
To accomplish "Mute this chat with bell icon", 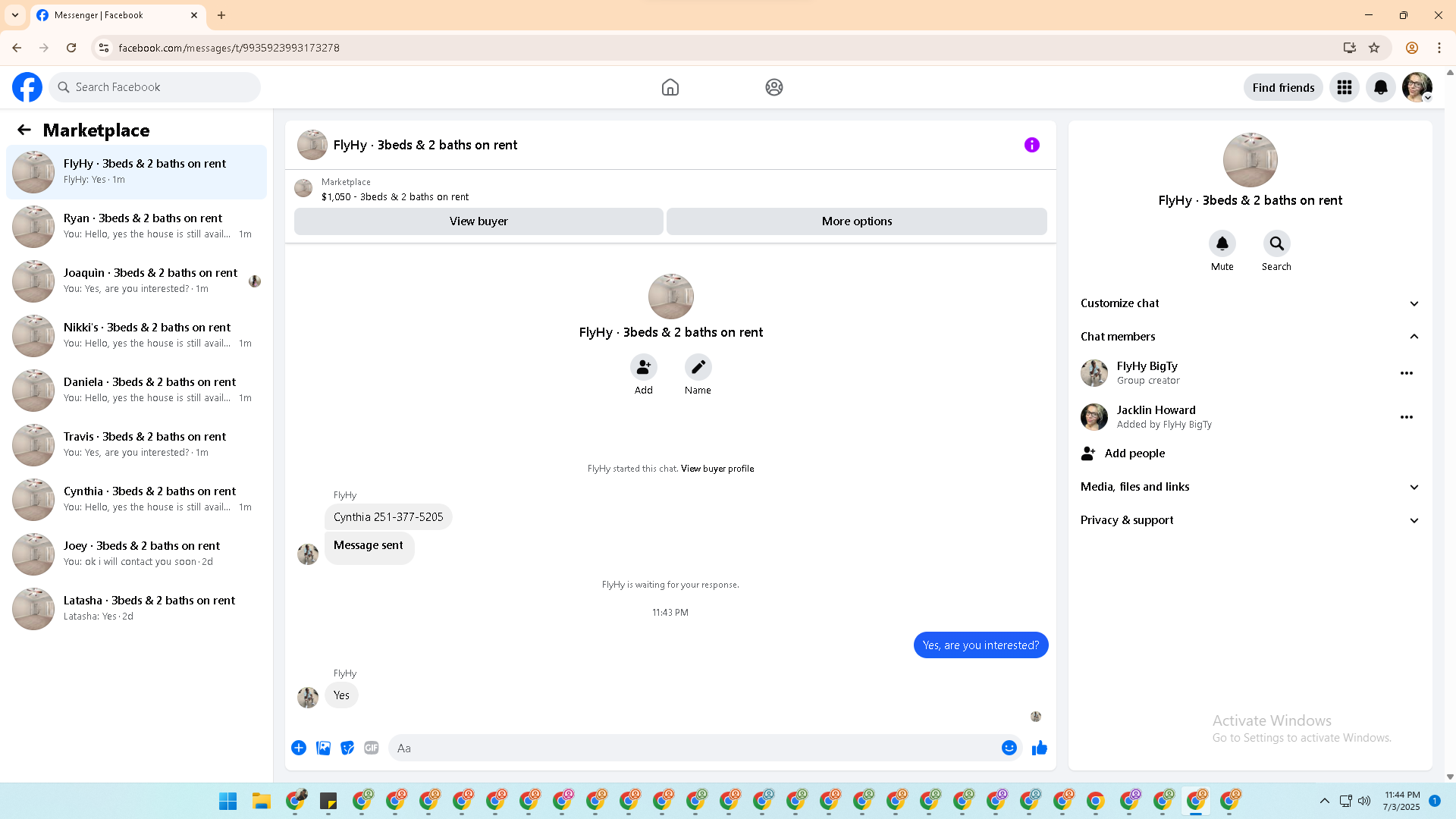I will coord(1222,244).
